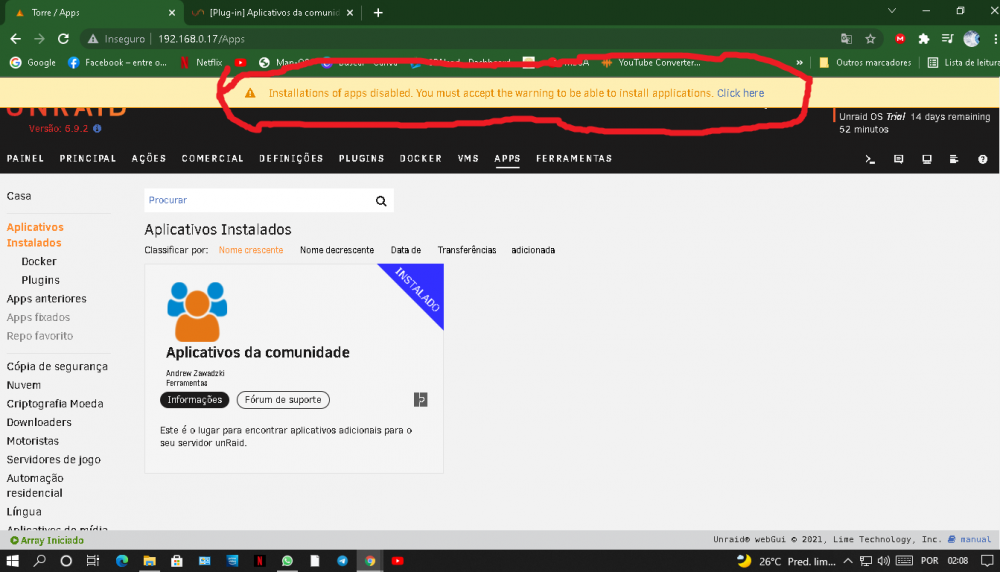Open the Chrome tab search dropdown arrow
Image resolution: width=1000 pixels, height=572 pixels.
coord(892,11)
